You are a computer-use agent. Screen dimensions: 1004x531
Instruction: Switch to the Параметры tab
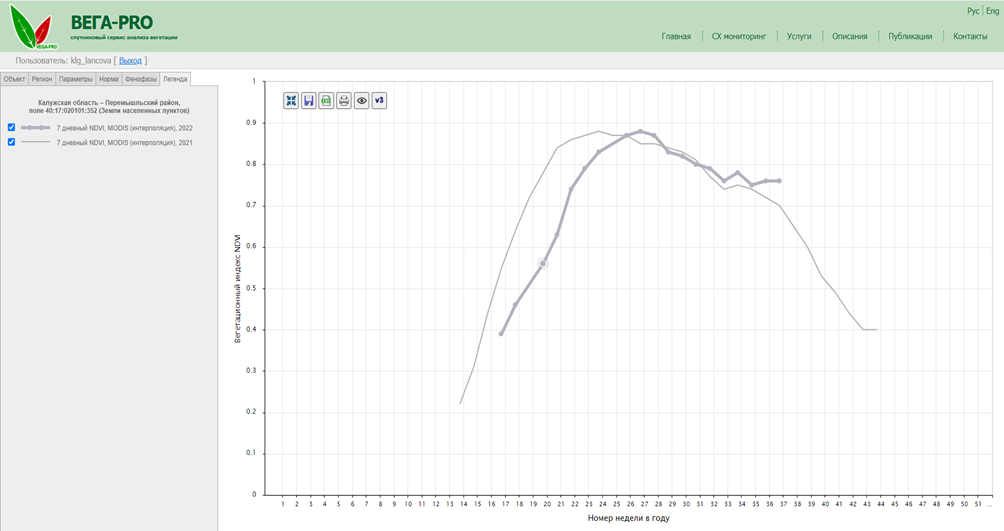tap(76, 79)
